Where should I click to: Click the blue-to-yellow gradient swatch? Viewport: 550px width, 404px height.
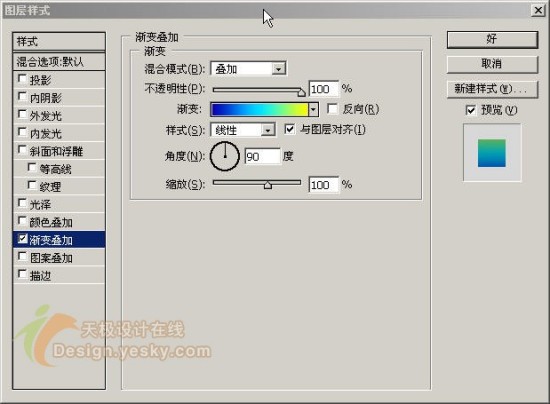click(259, 109)
